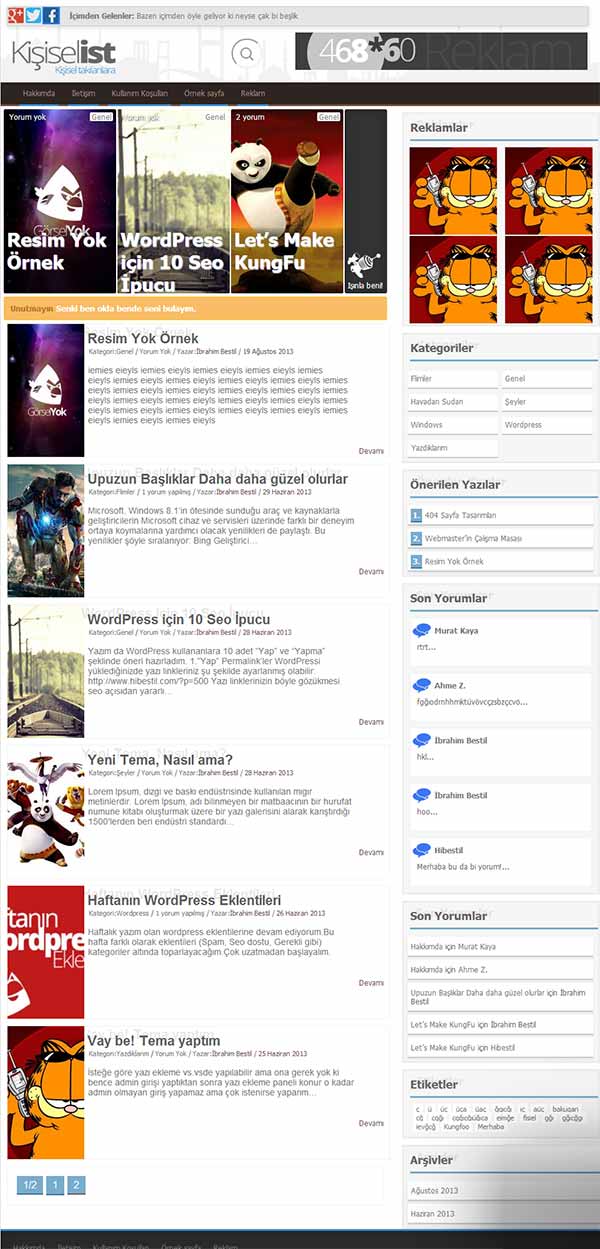Image resolution: width=600 pixels, height=1249 pixels.
Task: Select the Wordpress category
Action: point(548,425)
